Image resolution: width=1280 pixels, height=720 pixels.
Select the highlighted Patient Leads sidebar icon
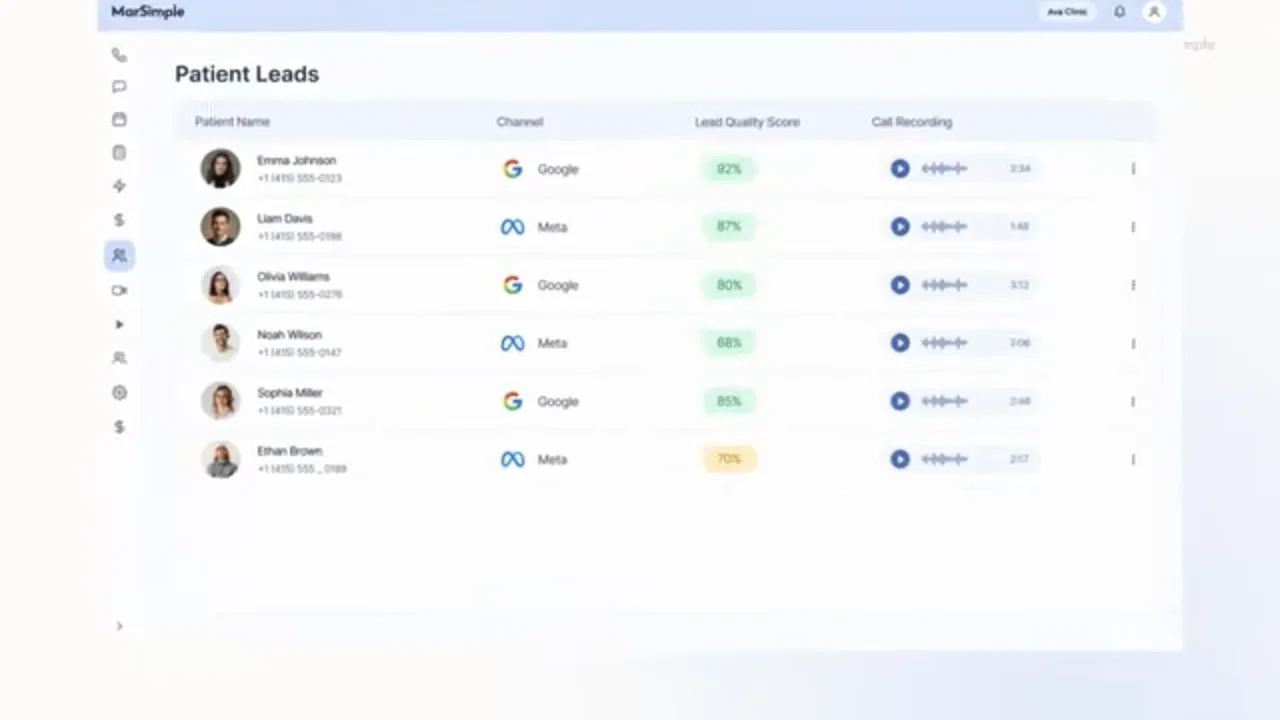(x=119, y=255)
